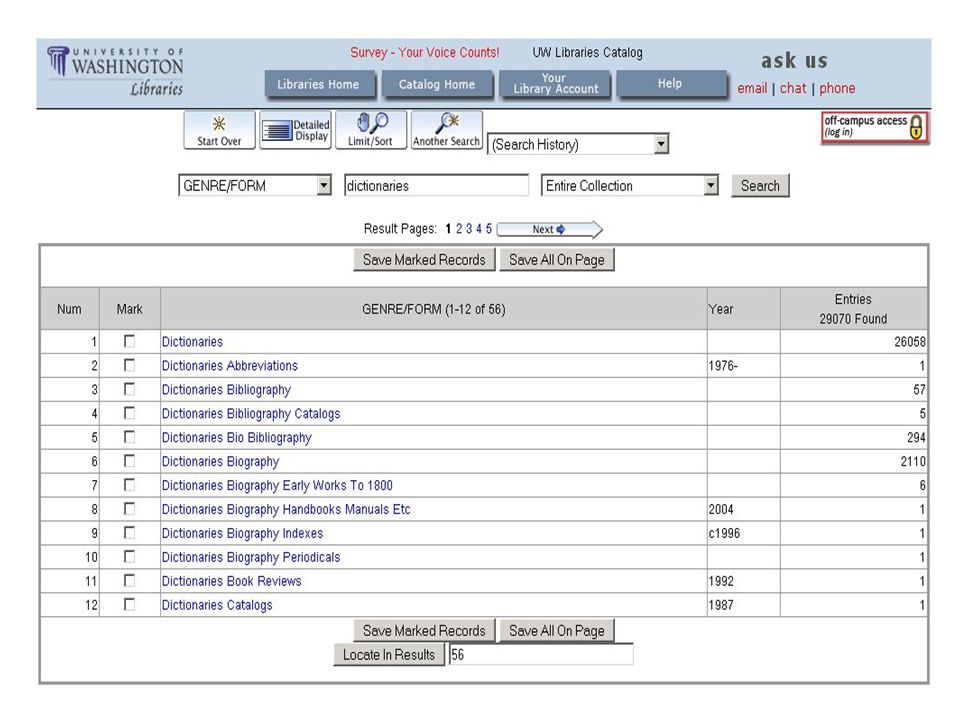Open the Help tab
Viewport: 960px width, 720px height.
[x=671, y=84]
